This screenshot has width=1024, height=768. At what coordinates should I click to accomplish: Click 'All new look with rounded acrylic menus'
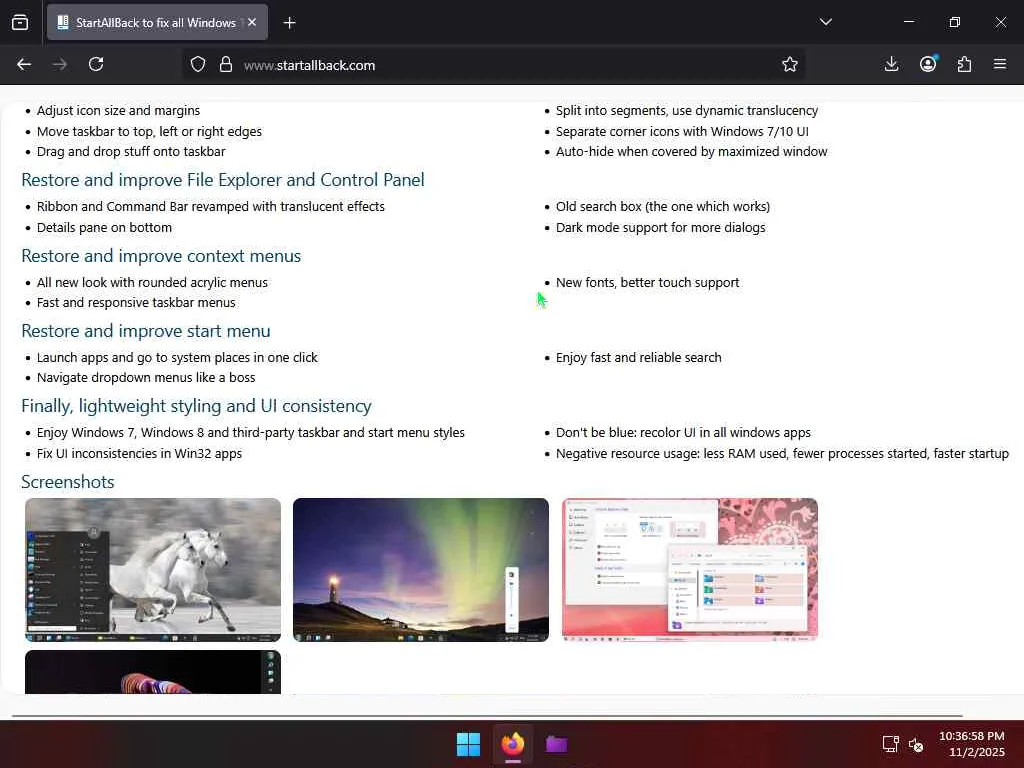[x=152, y=283]
